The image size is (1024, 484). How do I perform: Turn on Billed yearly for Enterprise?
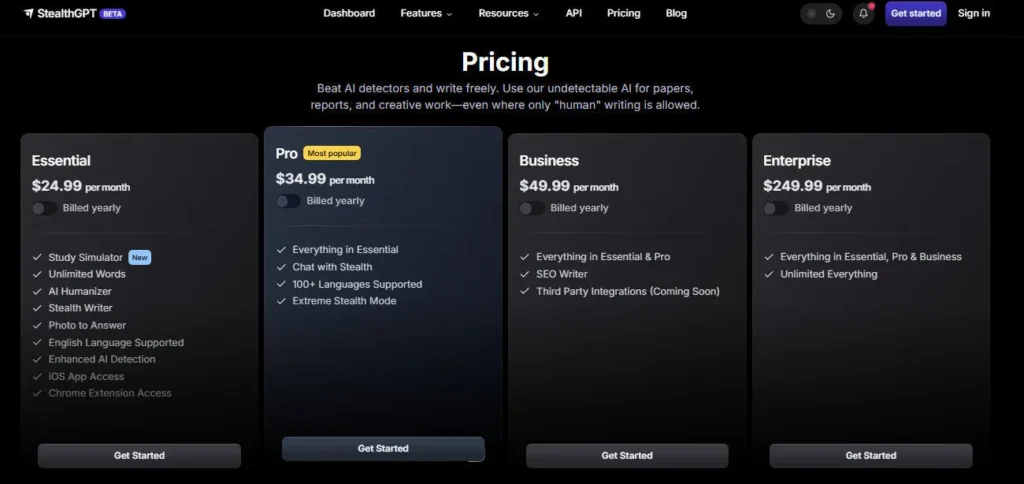pos(776,208)
